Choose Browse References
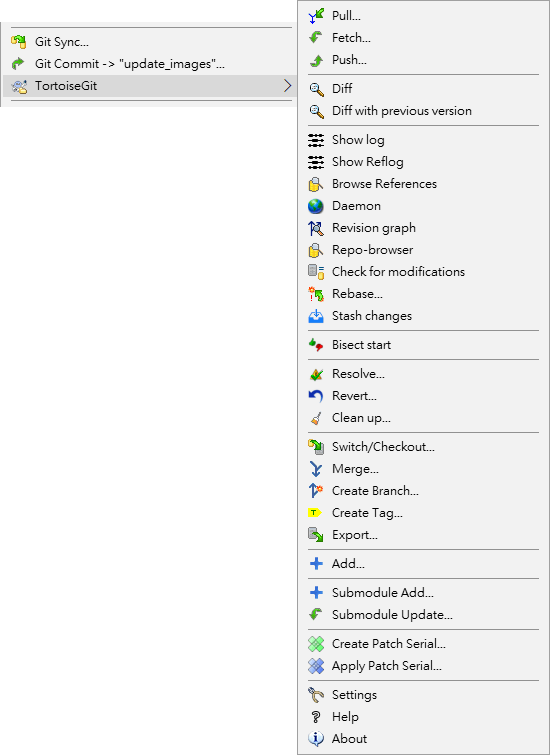This screenshot has height=755, width=550. [424, 184]
